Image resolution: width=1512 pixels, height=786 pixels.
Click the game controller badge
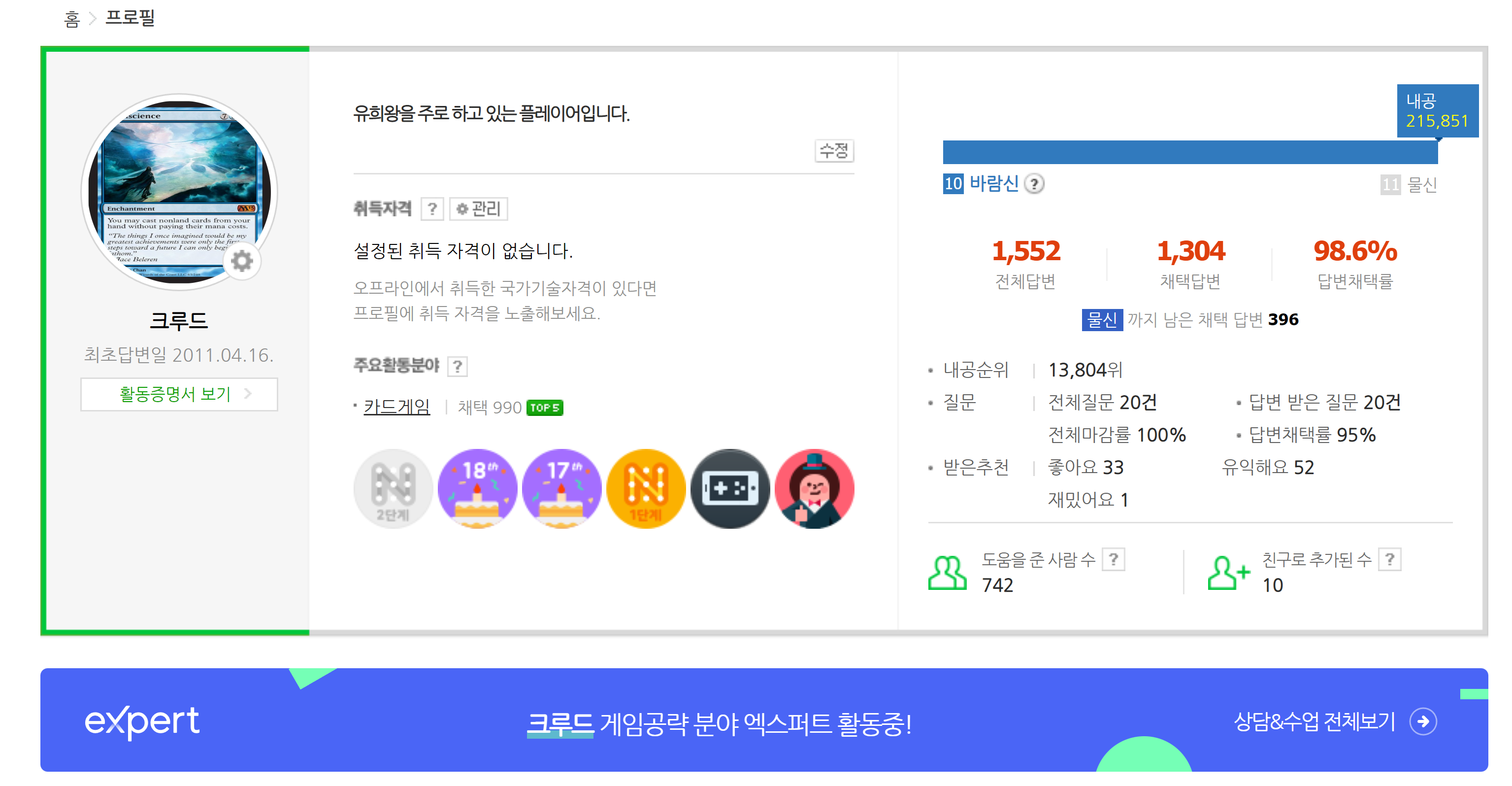tap(729, 489)
